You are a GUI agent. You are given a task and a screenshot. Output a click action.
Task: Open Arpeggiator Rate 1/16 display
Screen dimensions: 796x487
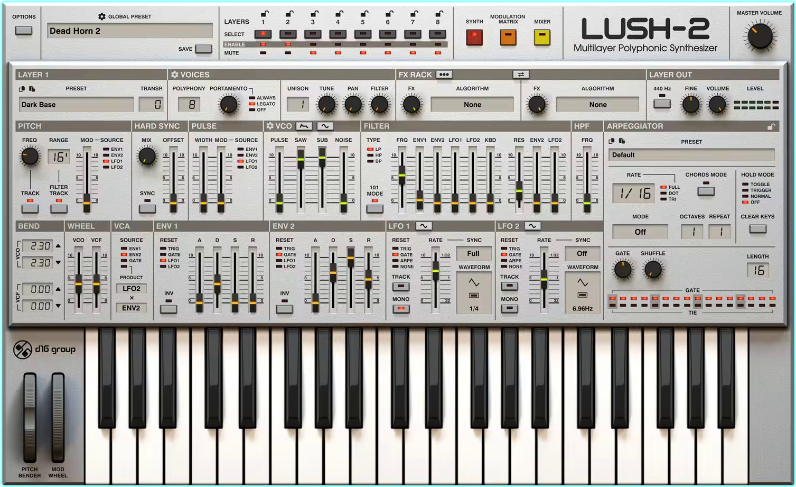[635, 193]
